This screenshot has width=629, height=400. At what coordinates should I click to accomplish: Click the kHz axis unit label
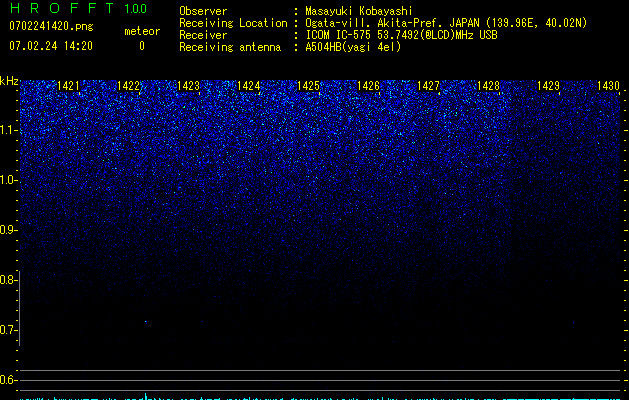(9, 81)
